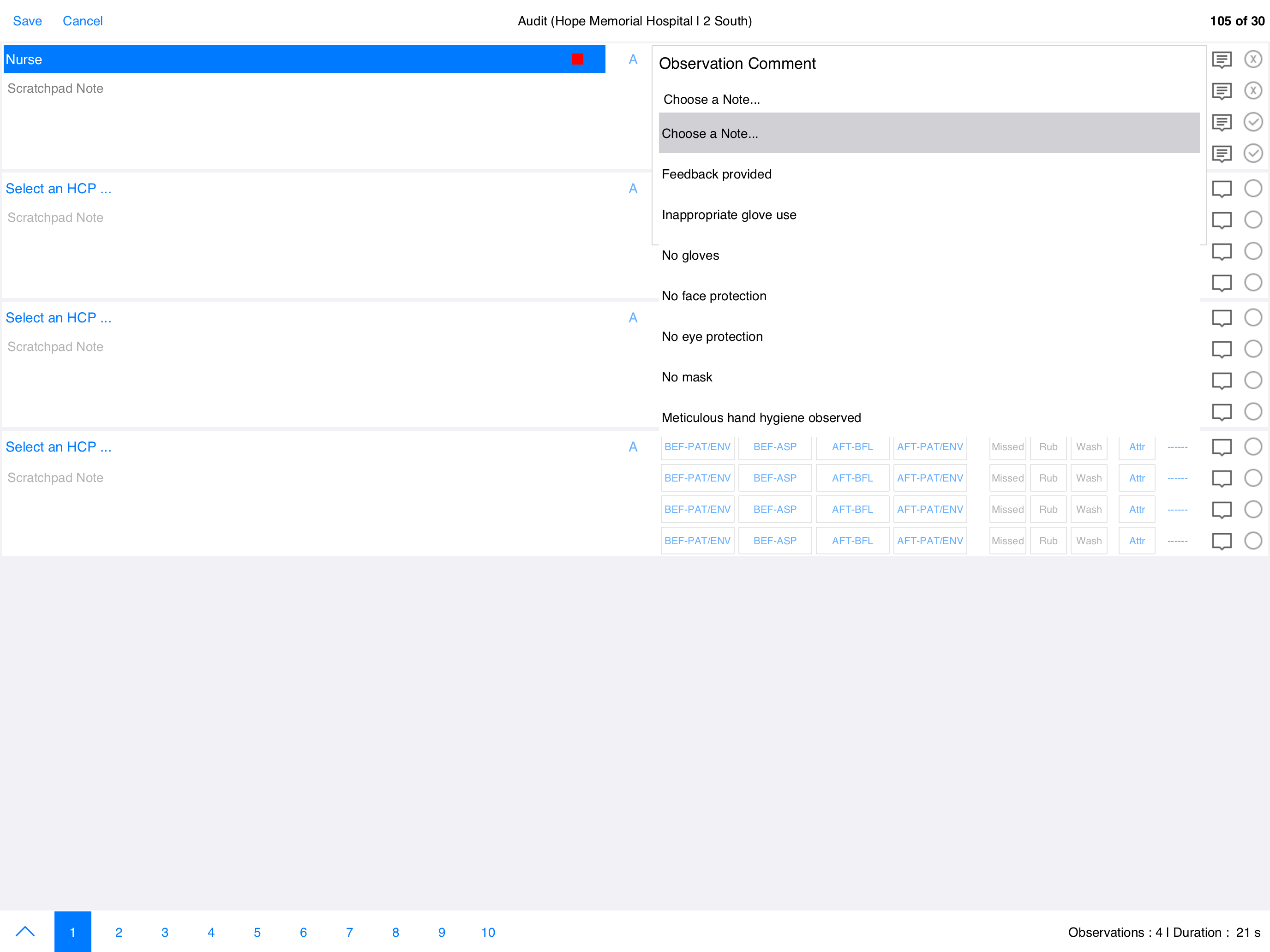This screenshot has height=952, width=1270.
Task: Open the filled comment icon on Nurse's second observation row
Action: [x=1221, y=91]
